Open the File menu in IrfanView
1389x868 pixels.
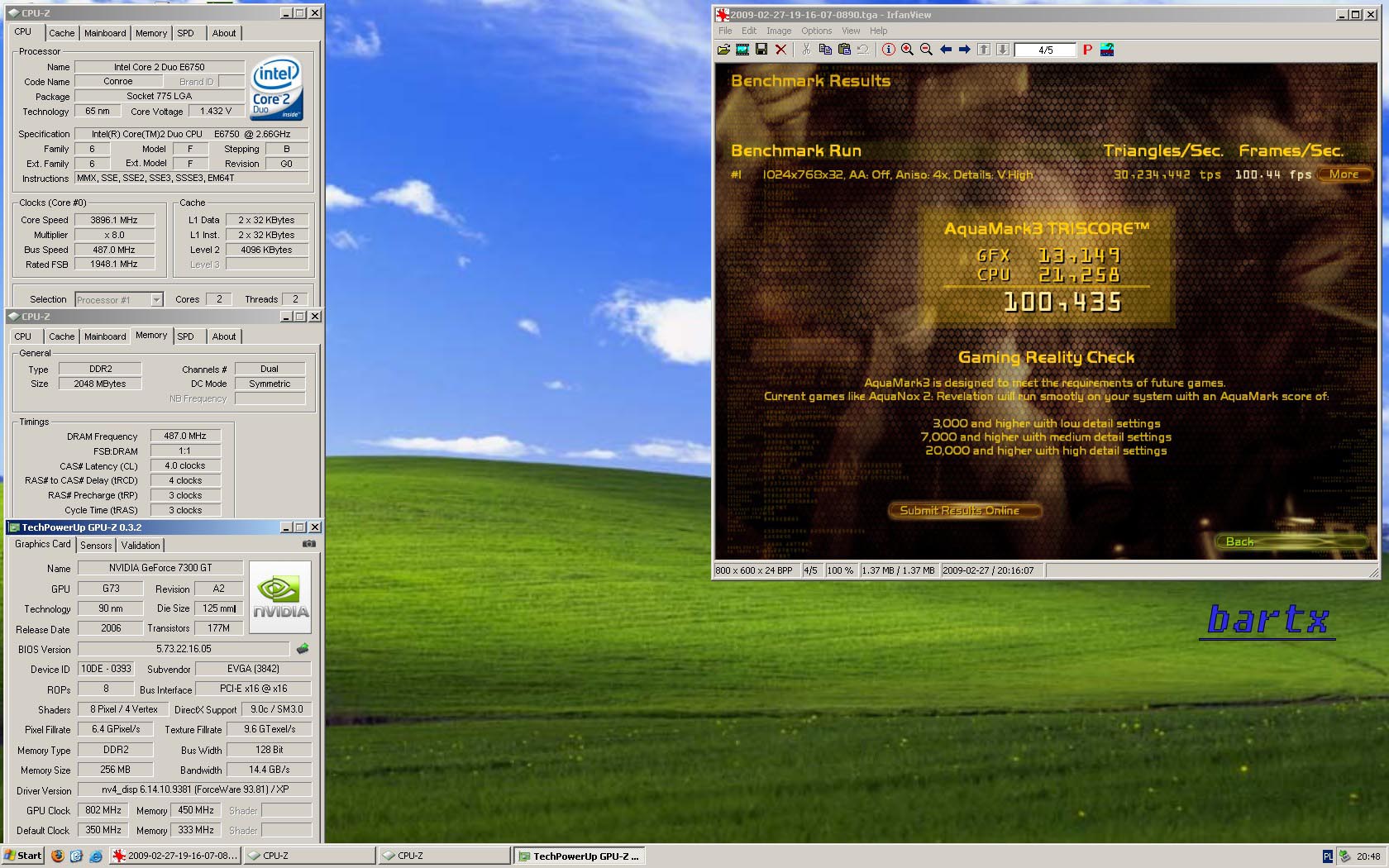(725, 31)
